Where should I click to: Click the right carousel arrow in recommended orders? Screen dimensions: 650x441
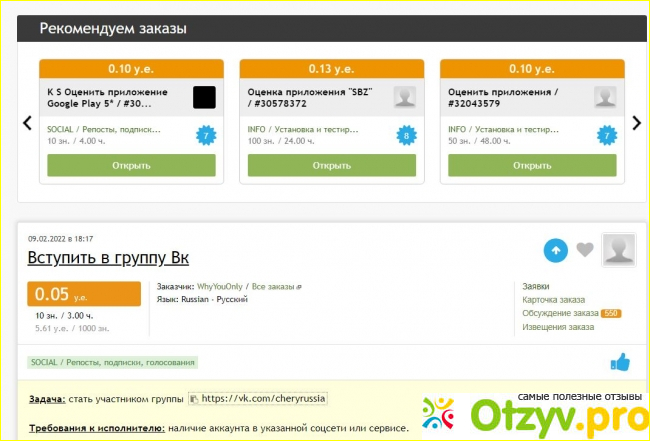coord(636,123)
